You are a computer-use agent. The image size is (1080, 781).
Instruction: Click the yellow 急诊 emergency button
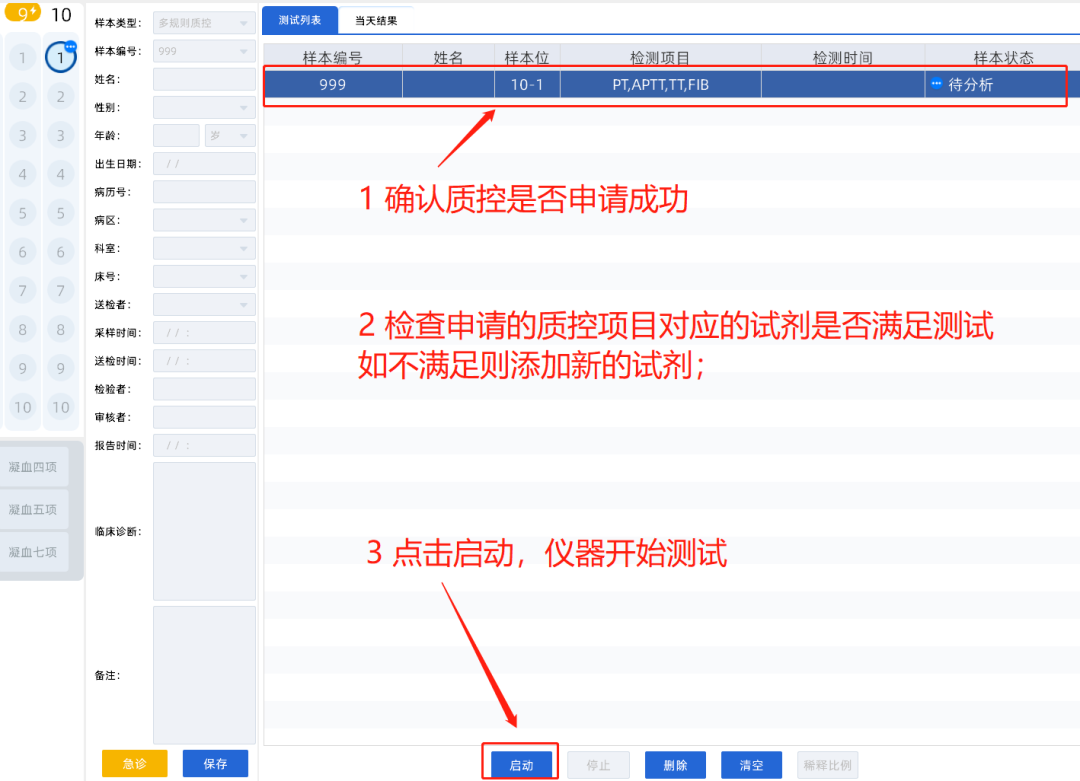tap(134, 764)
